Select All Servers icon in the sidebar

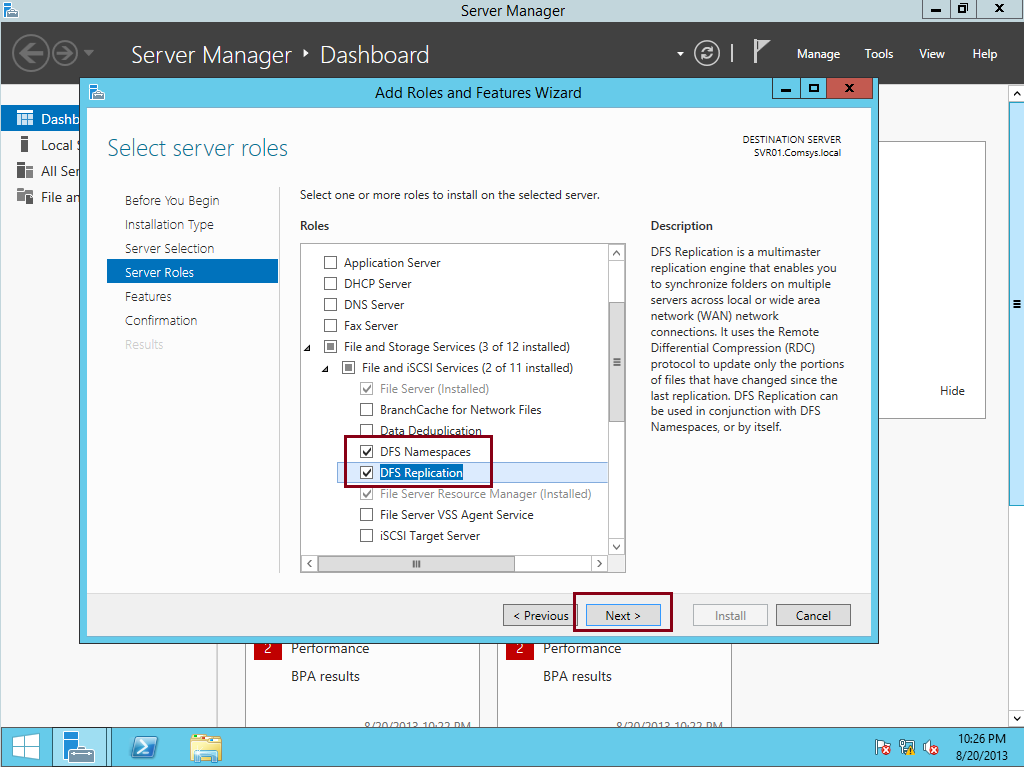pos(25,171)
